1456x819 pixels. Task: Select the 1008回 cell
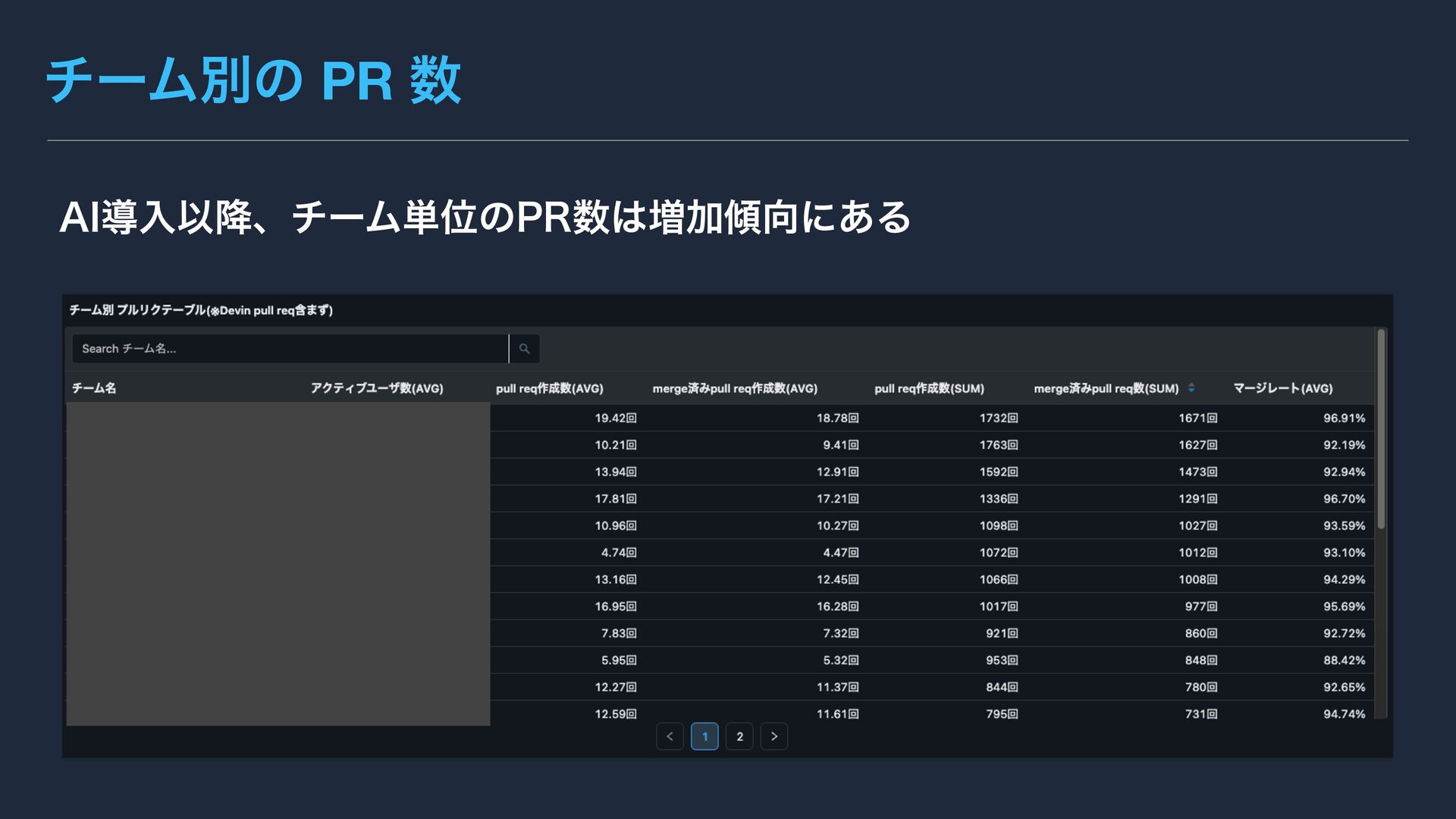(x=1198, y=579)
